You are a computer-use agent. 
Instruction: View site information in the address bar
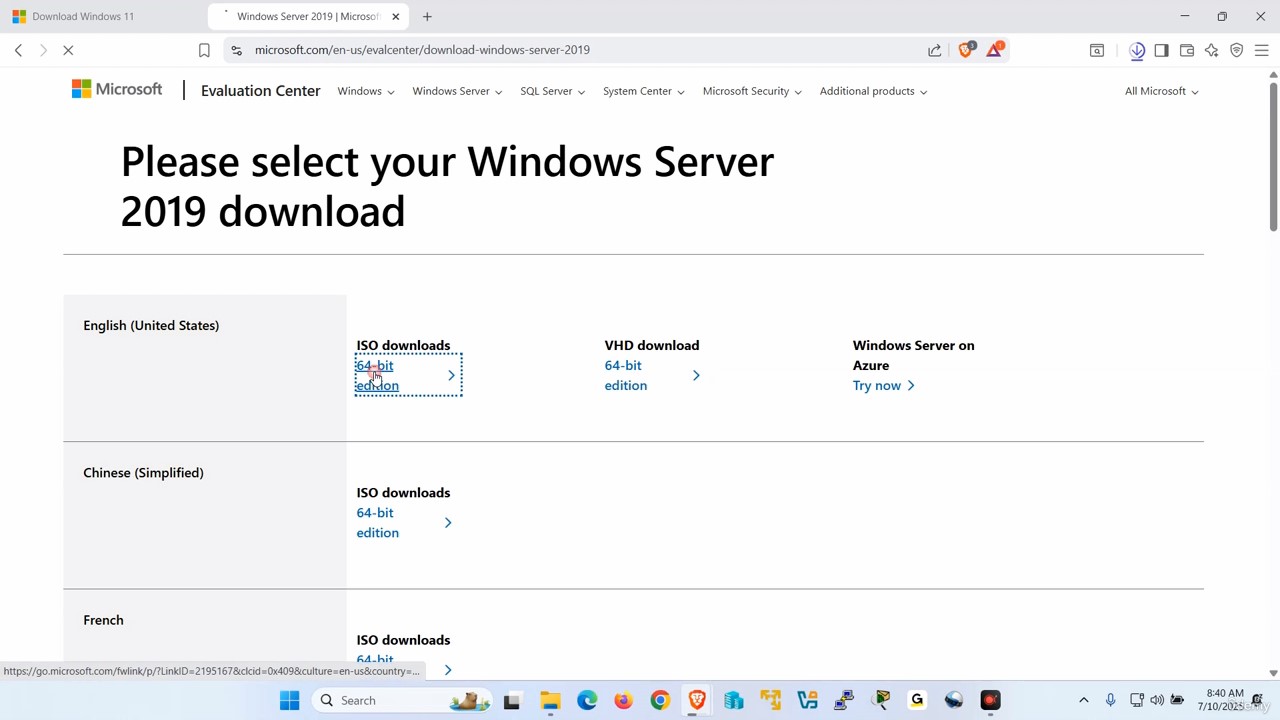click(236, 50)
